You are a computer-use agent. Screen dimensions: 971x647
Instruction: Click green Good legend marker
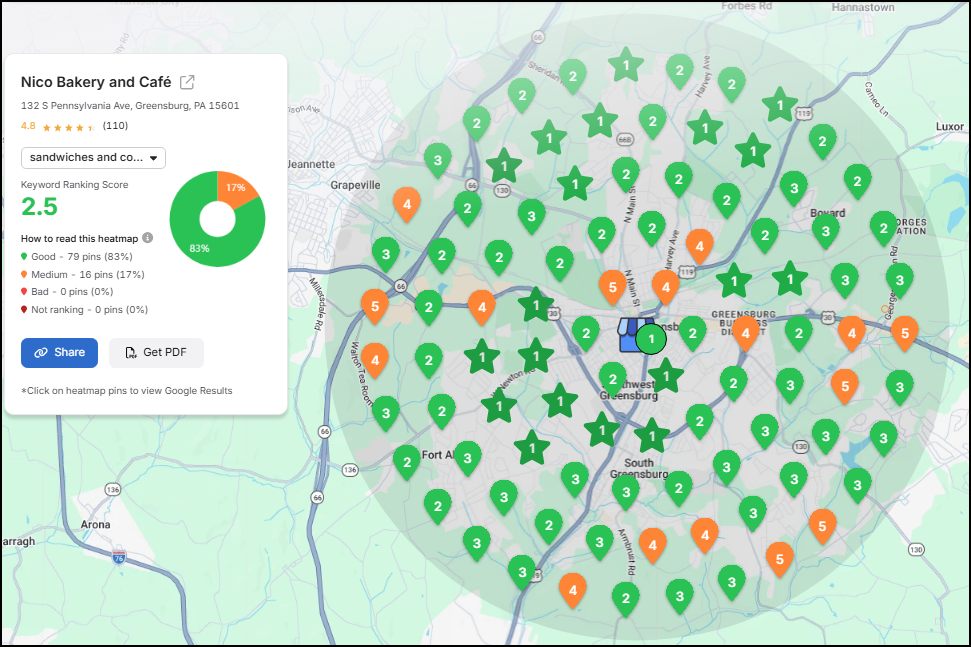[x=24, y=256]
